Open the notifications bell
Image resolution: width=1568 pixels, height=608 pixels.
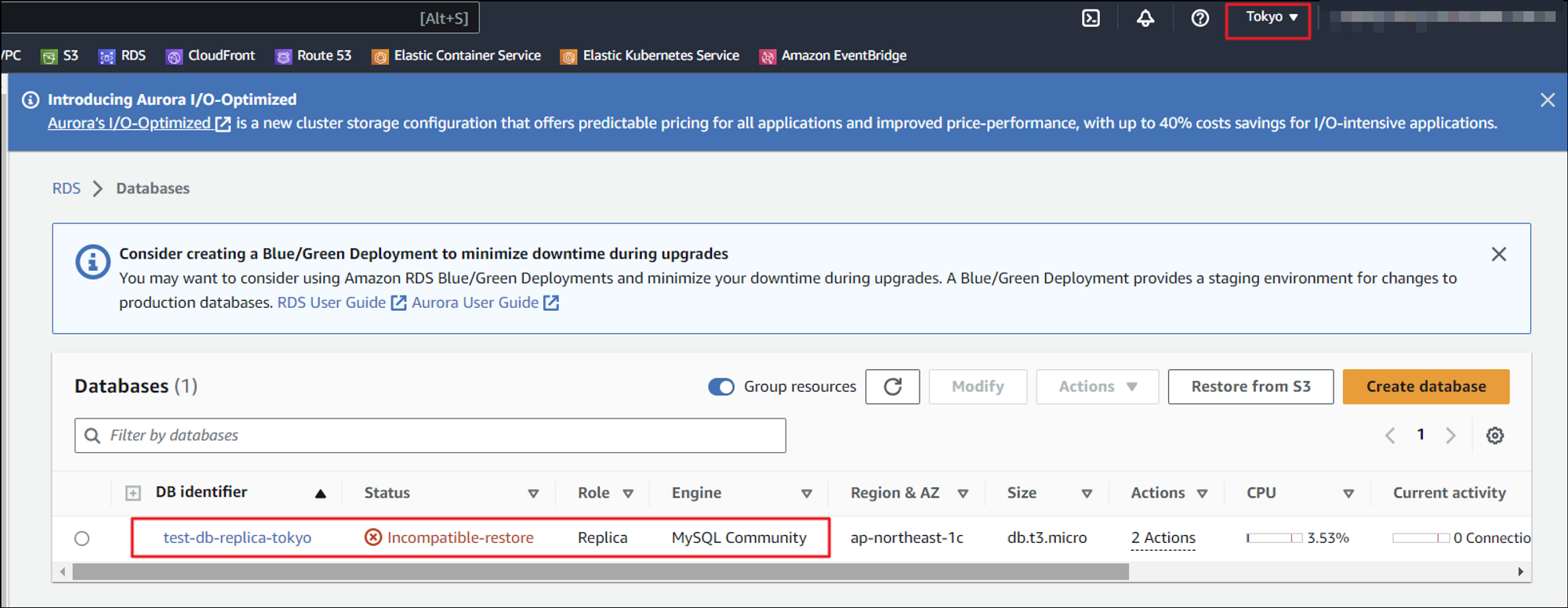[1145, 18]
